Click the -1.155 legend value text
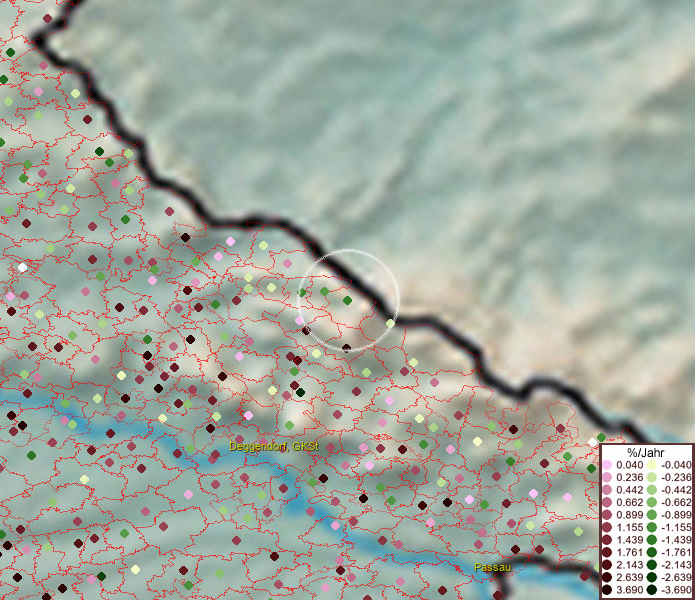 [x=676, y=527]
